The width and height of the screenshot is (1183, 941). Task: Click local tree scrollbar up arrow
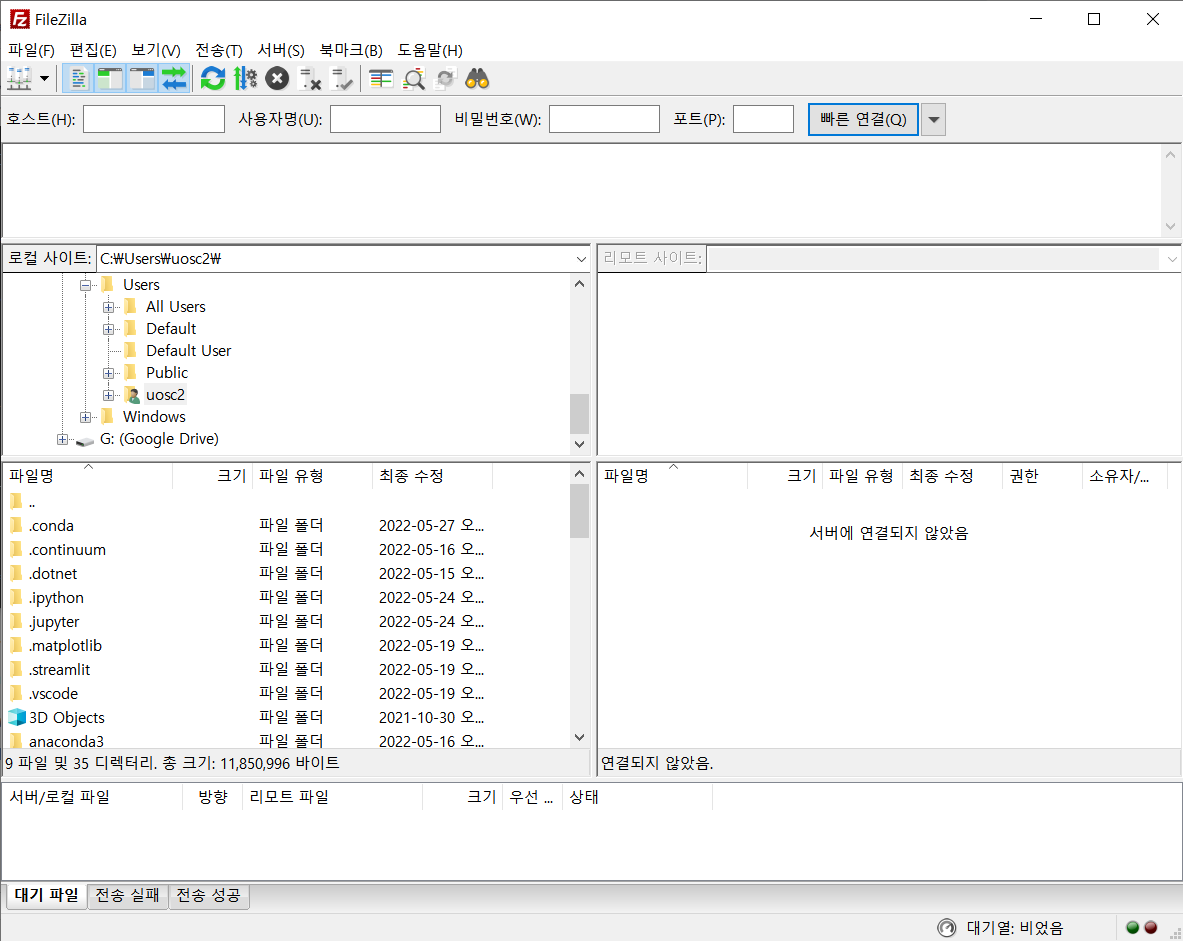point(579,284)
